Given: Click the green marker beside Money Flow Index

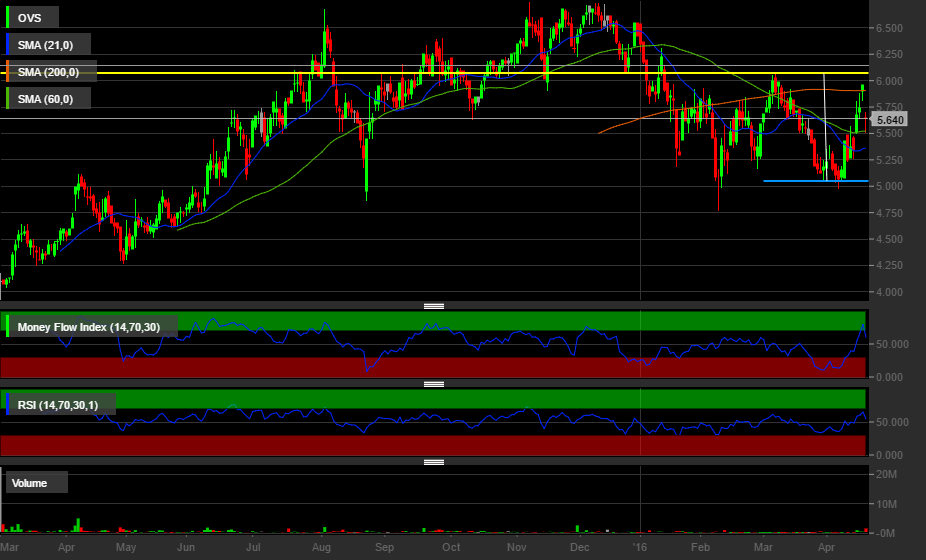Looking at the screenshot, I should pos(8,327).
